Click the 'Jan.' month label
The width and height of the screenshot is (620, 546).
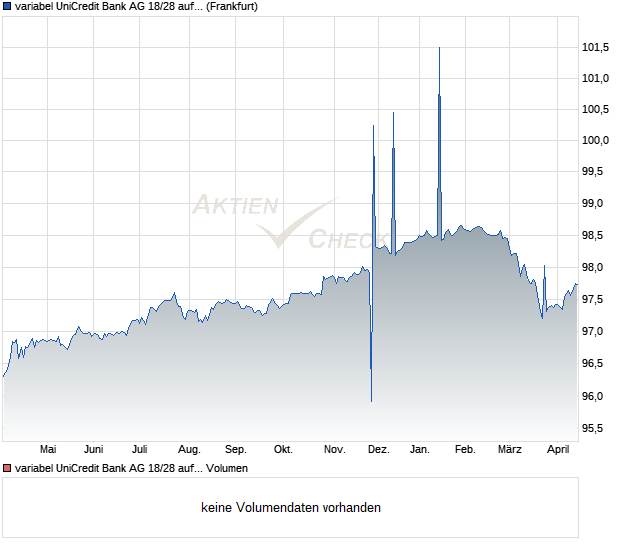pyautogui.click(x=420, y=449)
